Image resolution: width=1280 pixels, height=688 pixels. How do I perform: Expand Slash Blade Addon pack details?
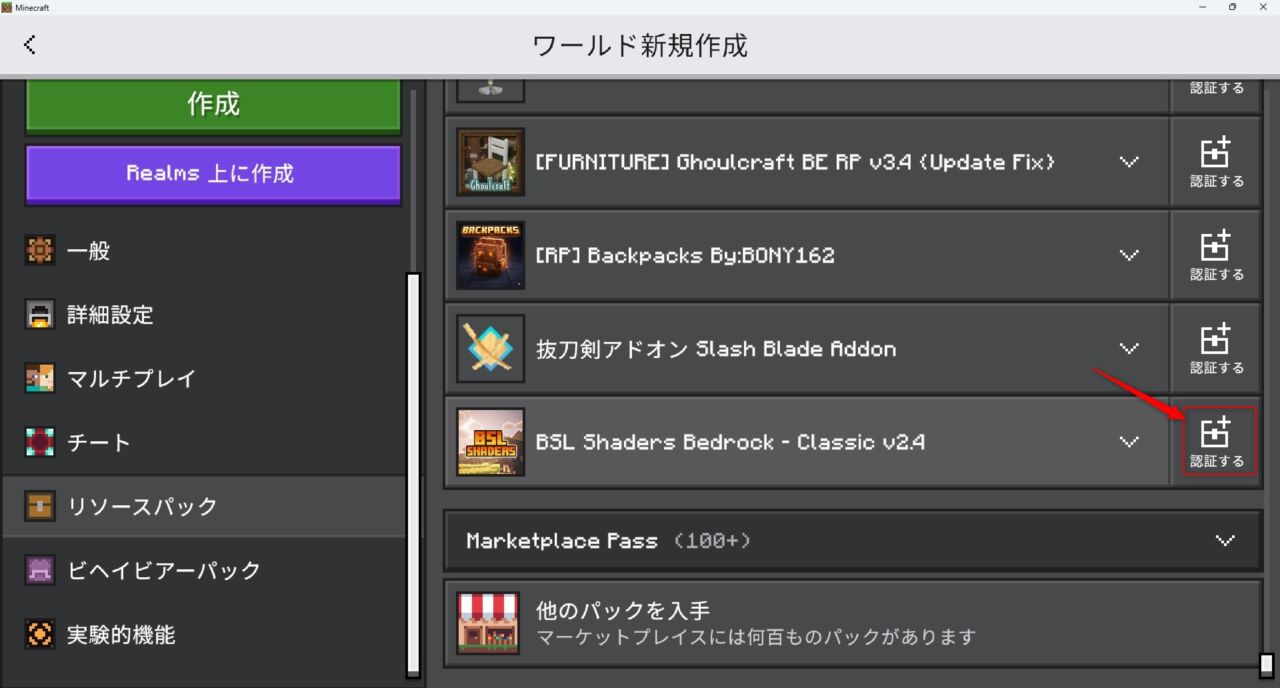1129,348
